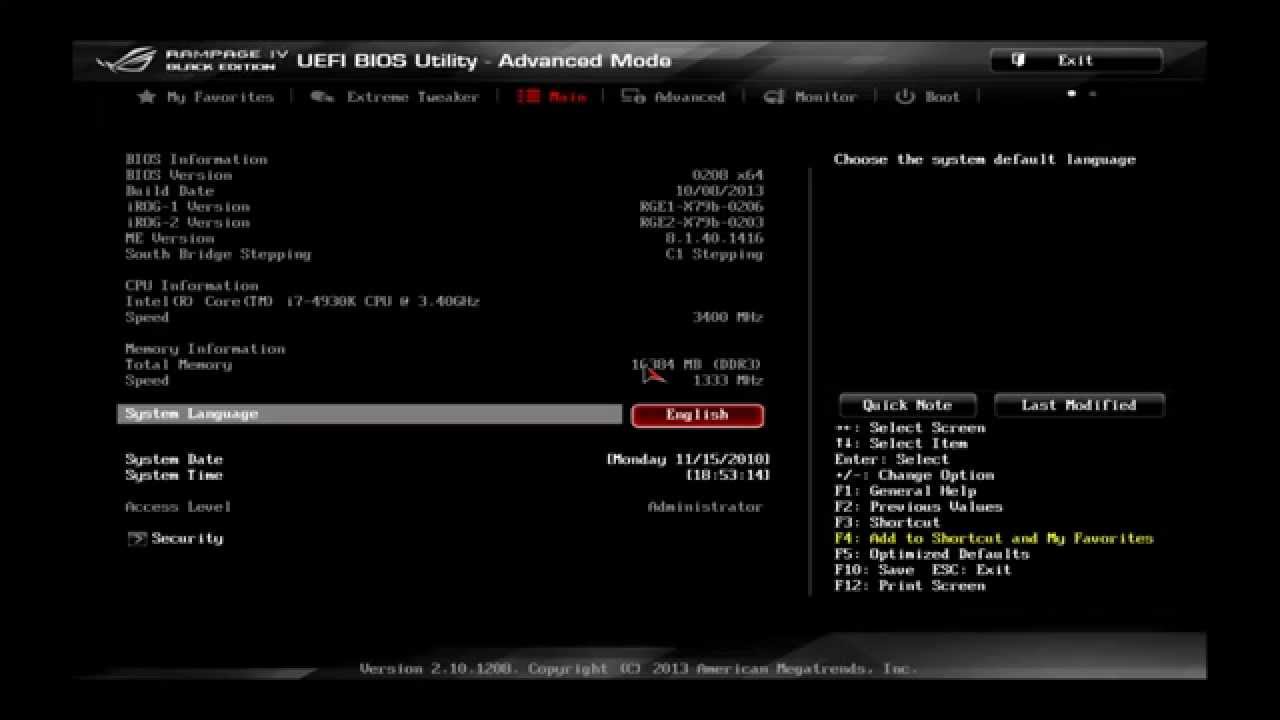This screenshot has height=720, width=1280.
Task: Click the 3400 MHz speed value
Action: (727, 318)
